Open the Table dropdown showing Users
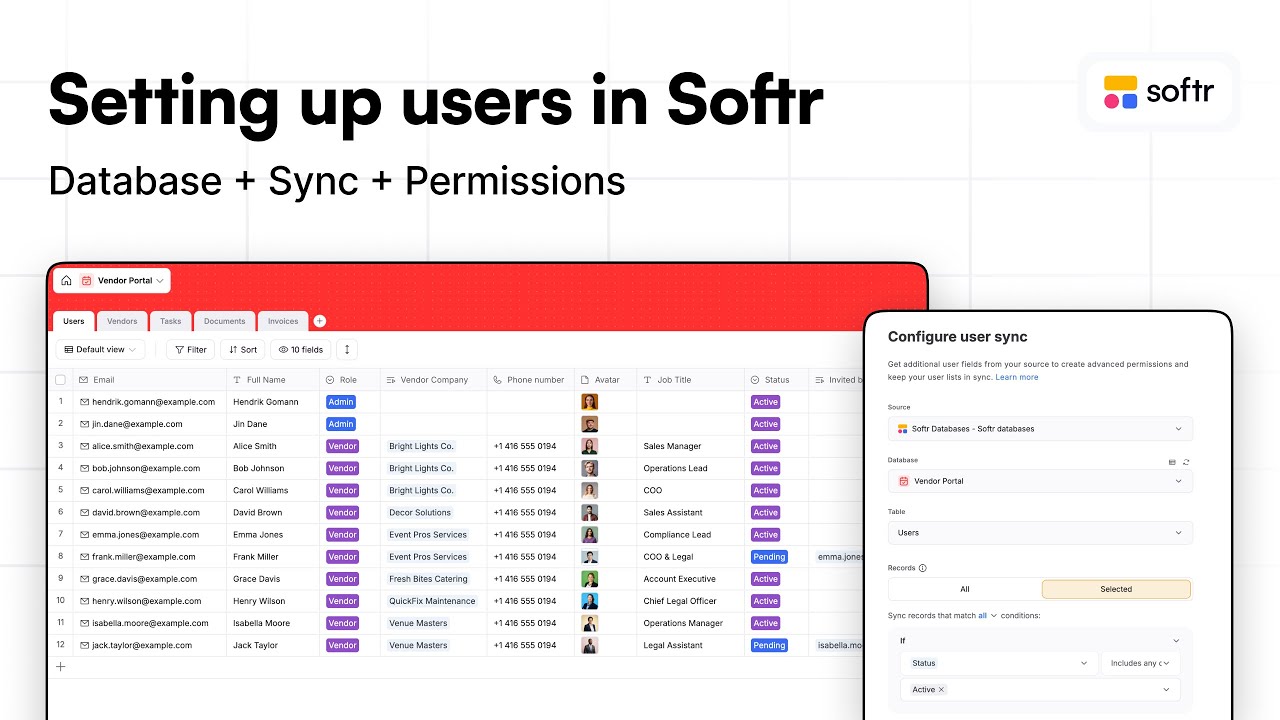The height and width of the screenshot is (720, 1280). click(x=1040, y=533)
